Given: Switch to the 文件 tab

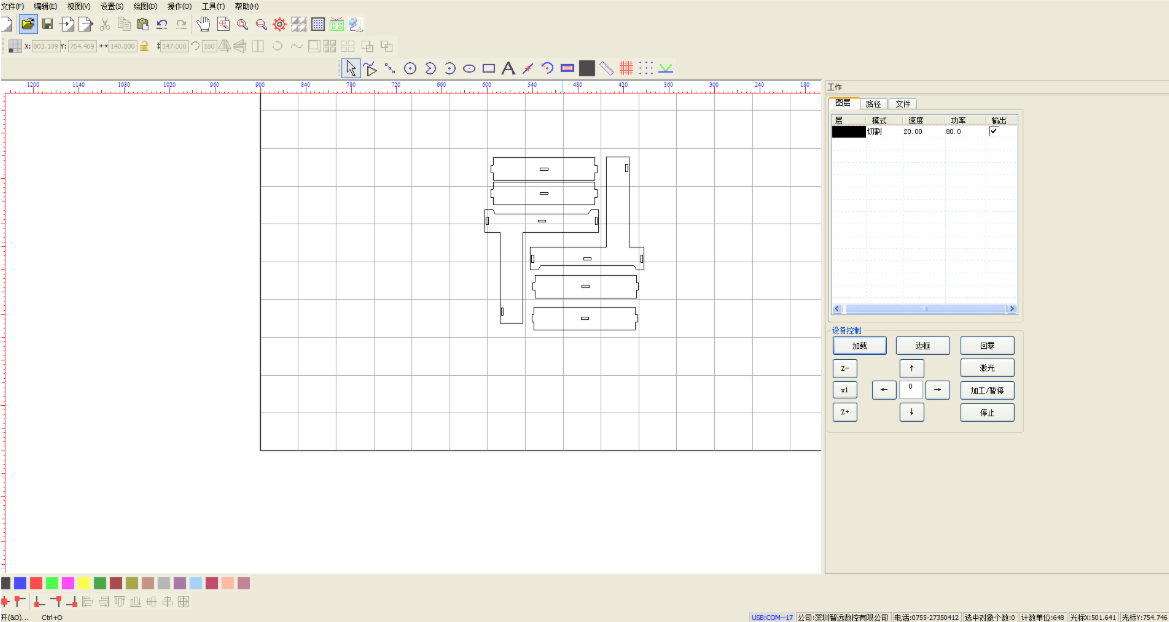Looking at the screenshot, I should (x=903, y=103).
